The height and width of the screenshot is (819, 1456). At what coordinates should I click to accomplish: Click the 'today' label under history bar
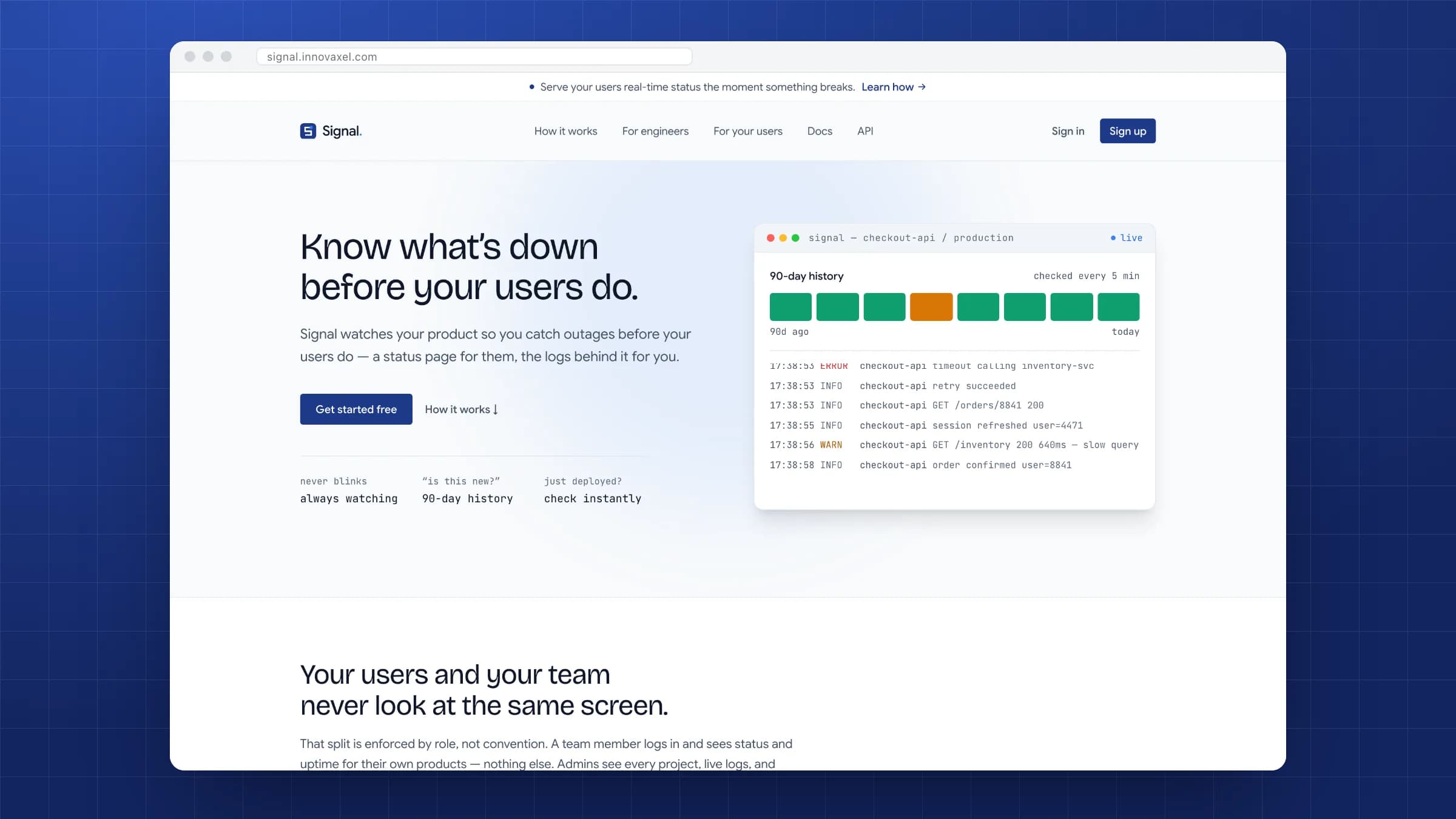point(1125,332)
